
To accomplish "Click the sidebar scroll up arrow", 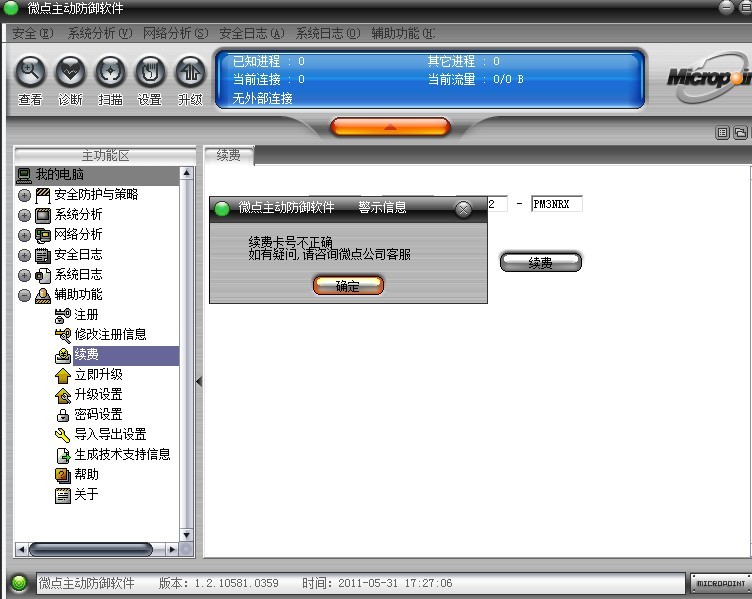I will [x=186, y=173].
